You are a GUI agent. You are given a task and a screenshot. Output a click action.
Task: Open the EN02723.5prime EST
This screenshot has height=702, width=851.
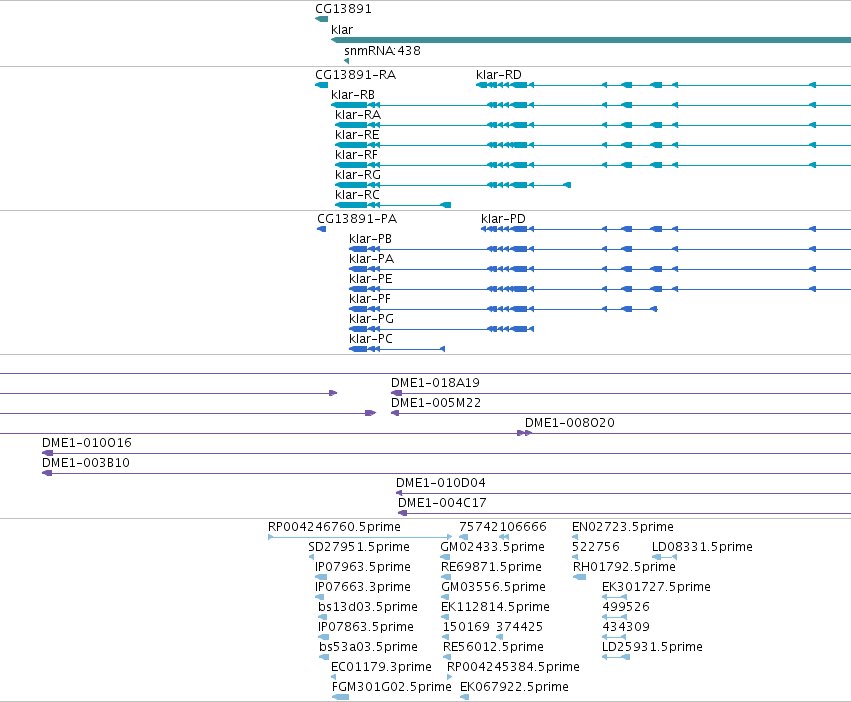[623, 527]
